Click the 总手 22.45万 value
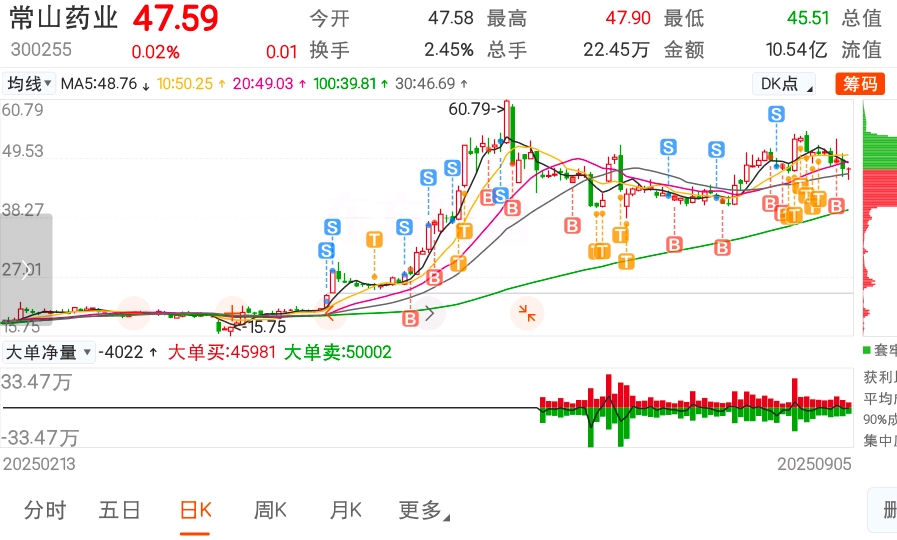 (x=616, y=50)
